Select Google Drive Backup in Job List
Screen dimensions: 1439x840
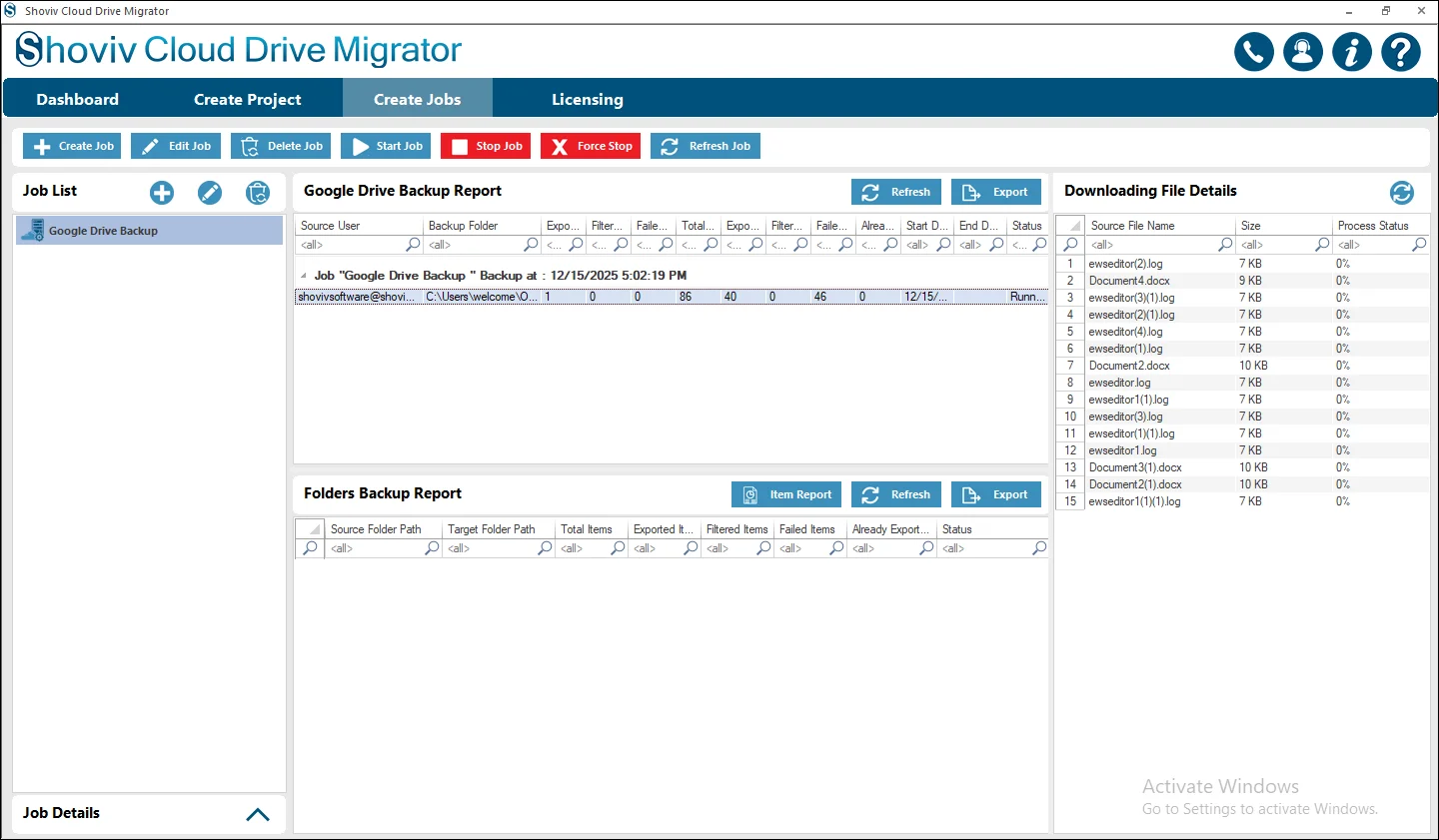click(149, 231)
